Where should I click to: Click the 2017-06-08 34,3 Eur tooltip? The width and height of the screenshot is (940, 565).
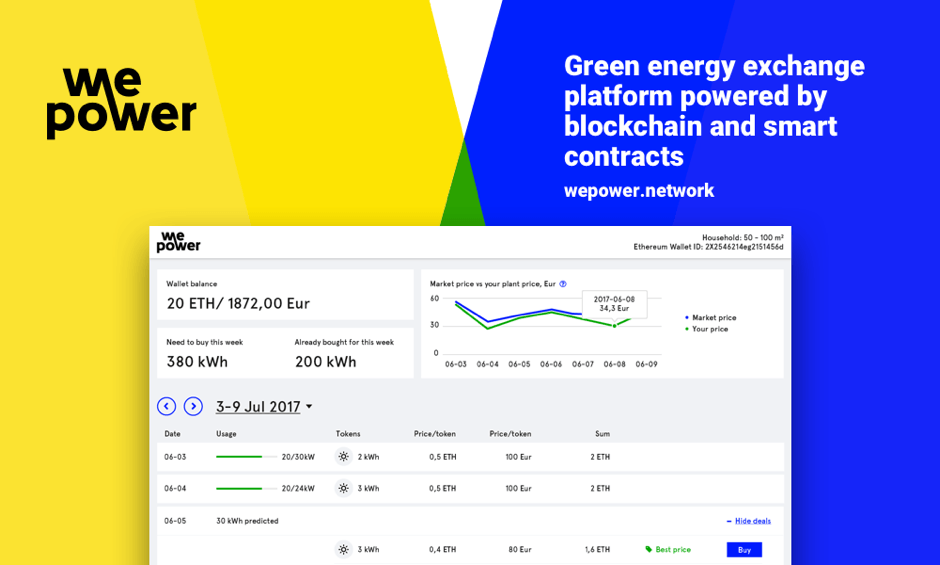(614, 303)
